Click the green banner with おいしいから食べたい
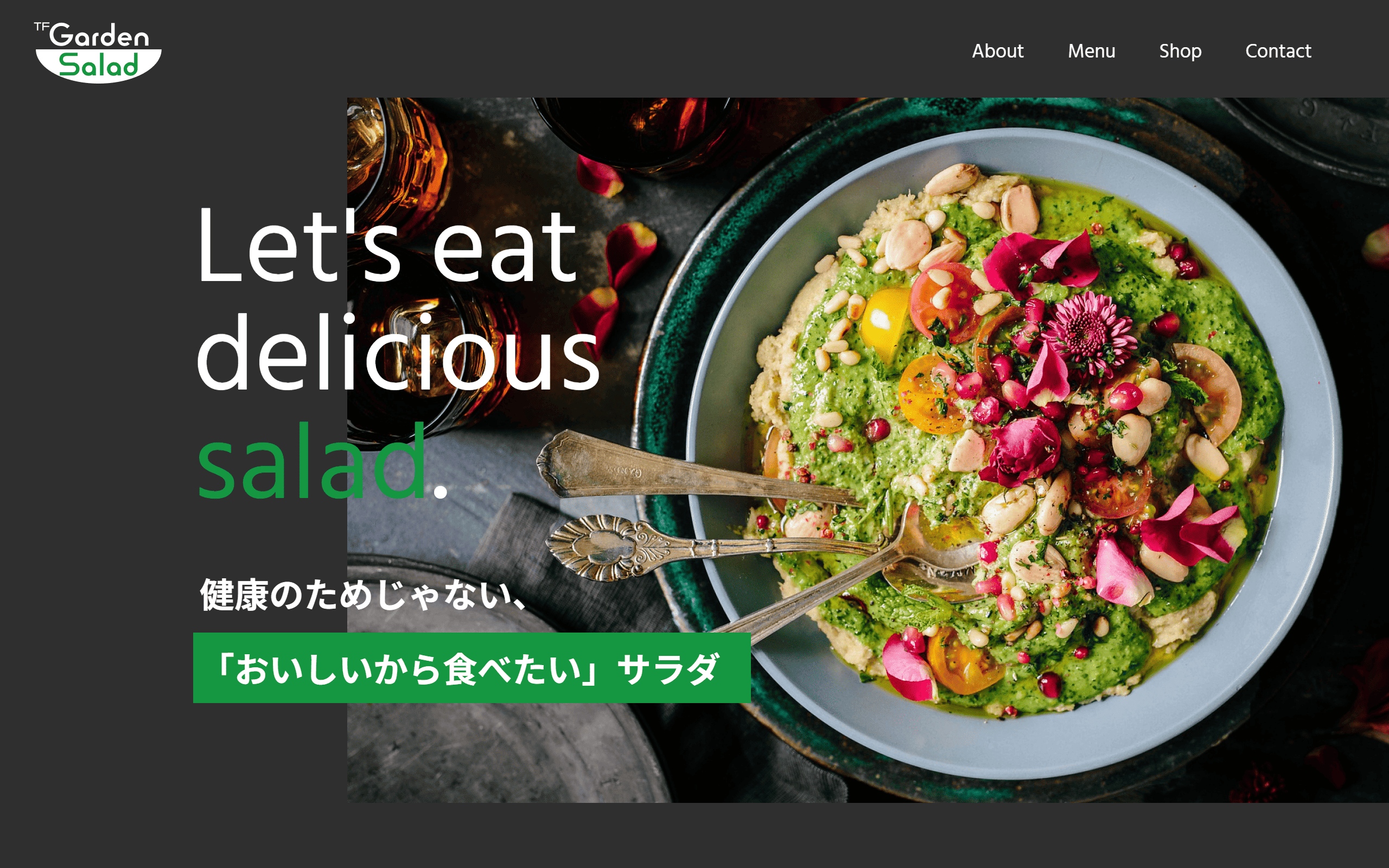Screen dimensions: 1389x868 472,668
